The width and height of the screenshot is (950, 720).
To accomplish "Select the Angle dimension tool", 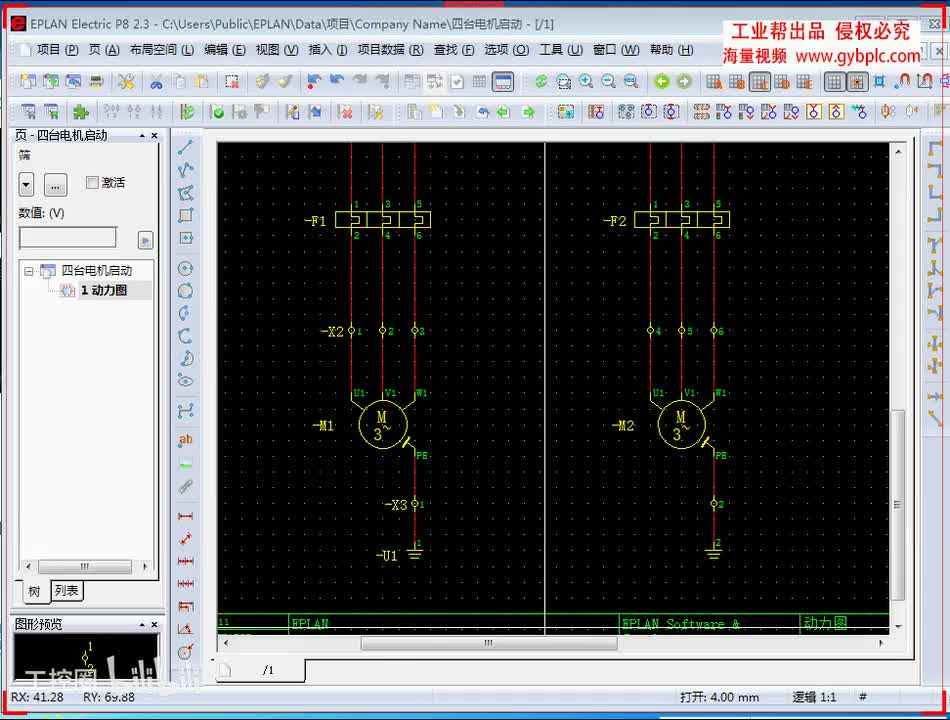I will point(185,629).
